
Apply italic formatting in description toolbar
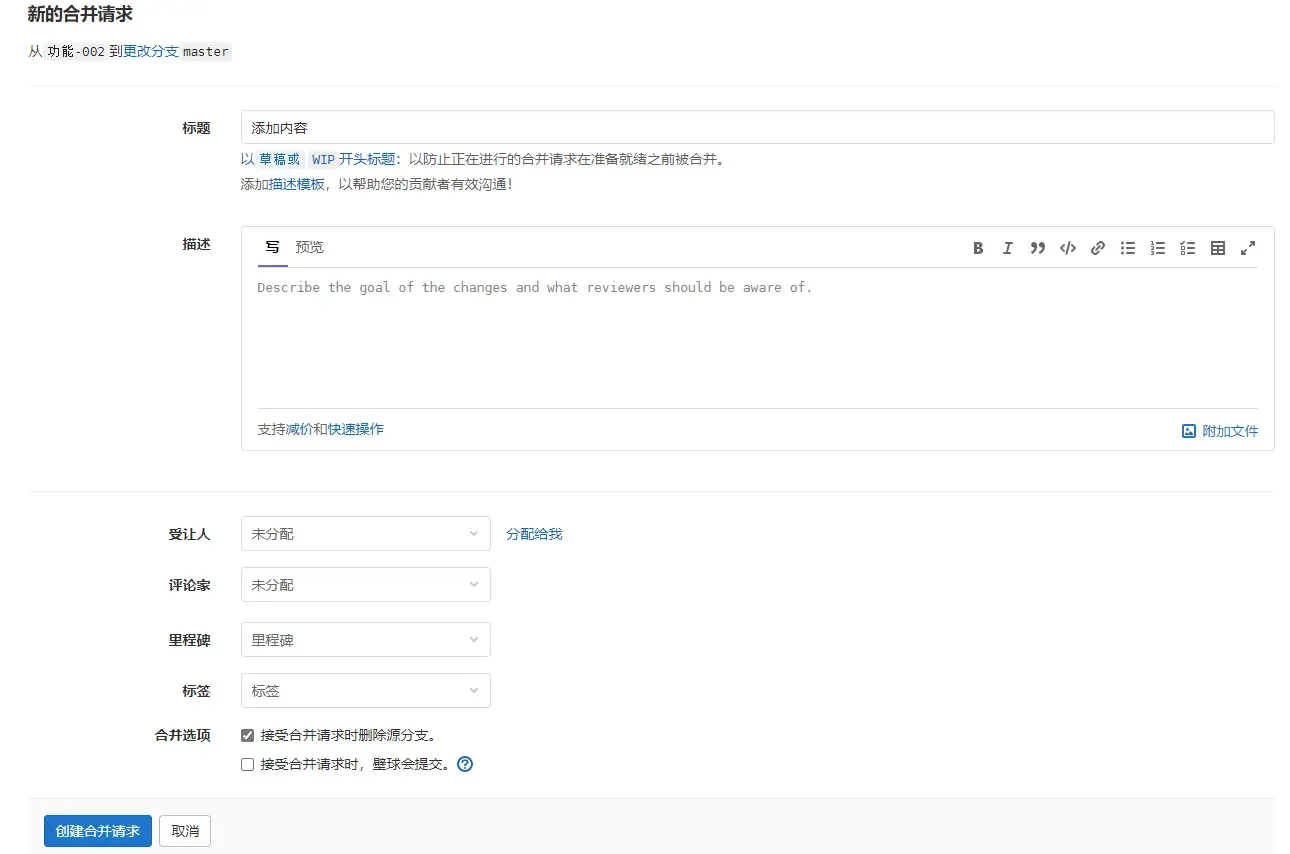click(x=1008, y=248)
